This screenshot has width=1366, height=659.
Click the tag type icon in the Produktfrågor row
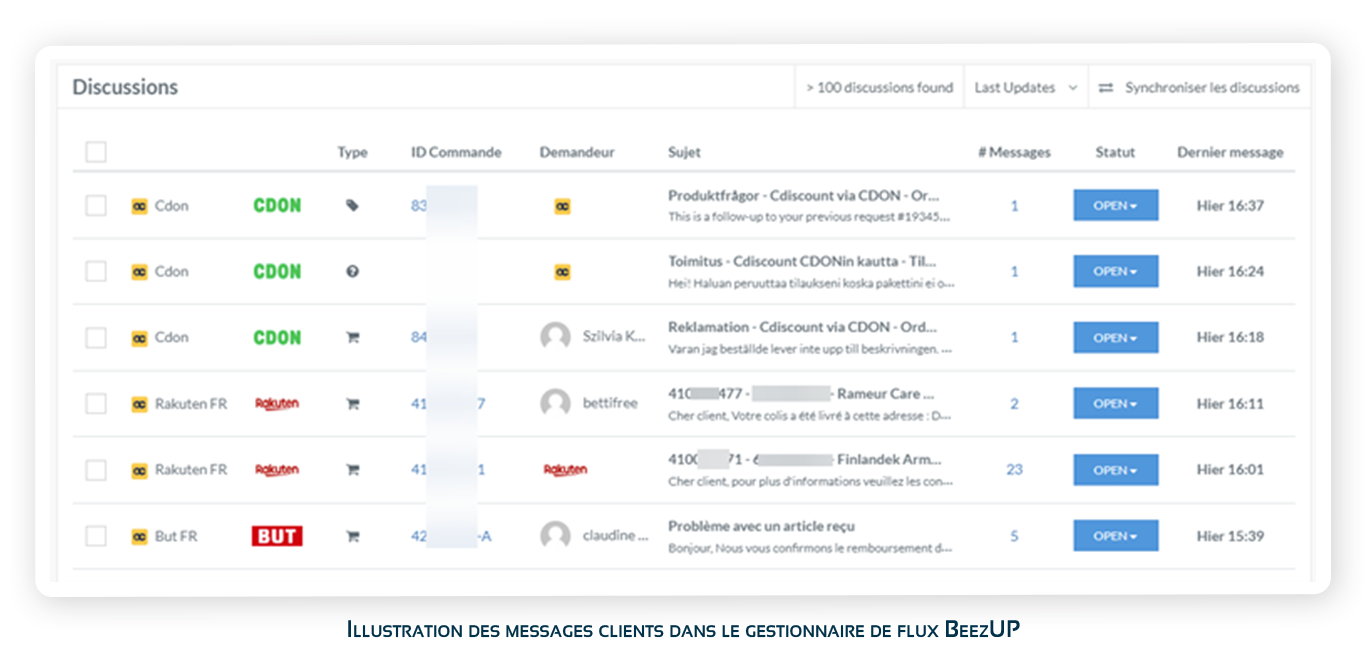point(352,205)
